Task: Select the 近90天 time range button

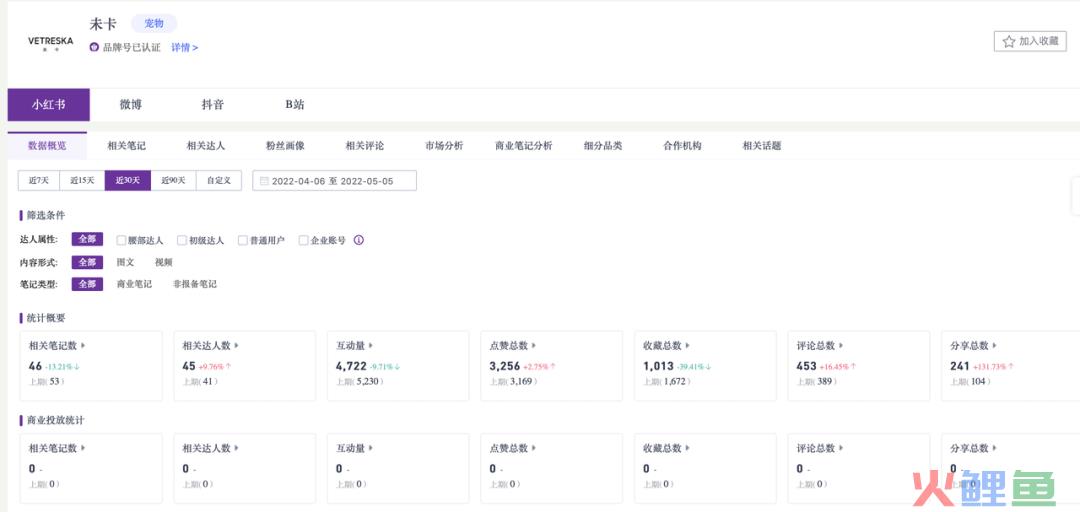Action: click(174, 181)
